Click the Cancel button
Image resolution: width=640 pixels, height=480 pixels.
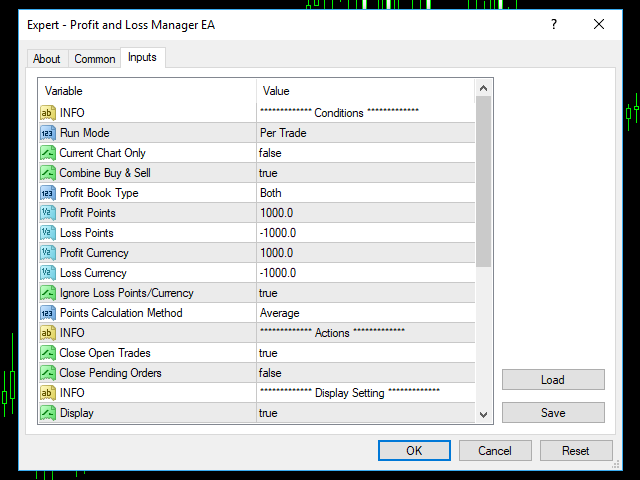pyautogui.click(x=495, y=451)
